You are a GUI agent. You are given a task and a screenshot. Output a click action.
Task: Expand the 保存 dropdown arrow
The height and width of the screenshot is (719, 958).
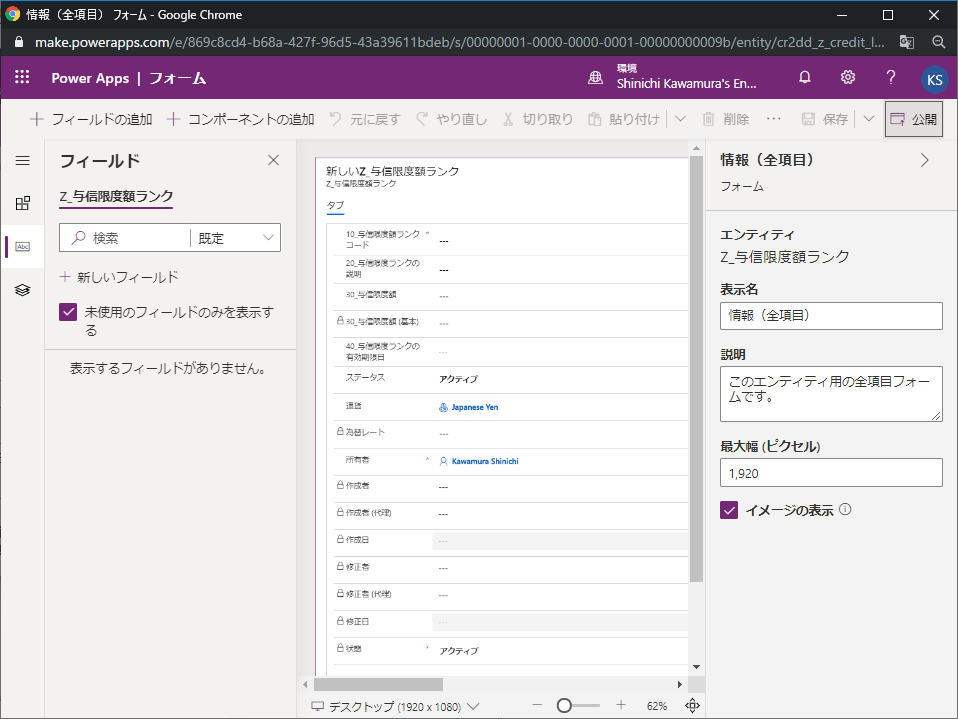point(868,119)
